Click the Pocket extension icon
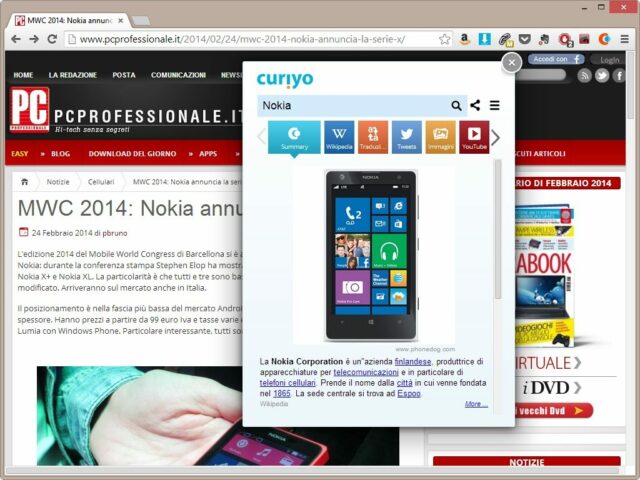This screenshot has width=640, height=480. click(x=523, y=39)
